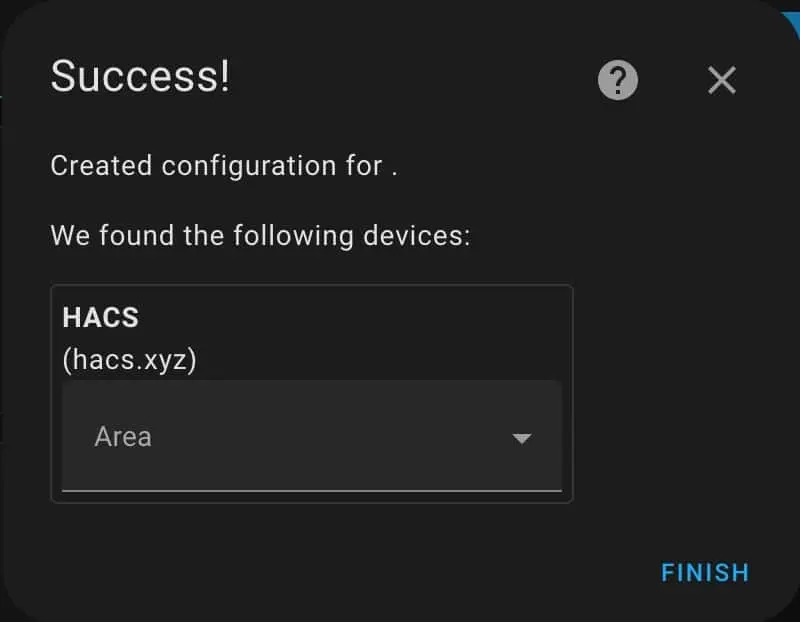Click the (hacs.xyz) device label
Viewport: 800px width, 622px height.
(x=129, y=358)
